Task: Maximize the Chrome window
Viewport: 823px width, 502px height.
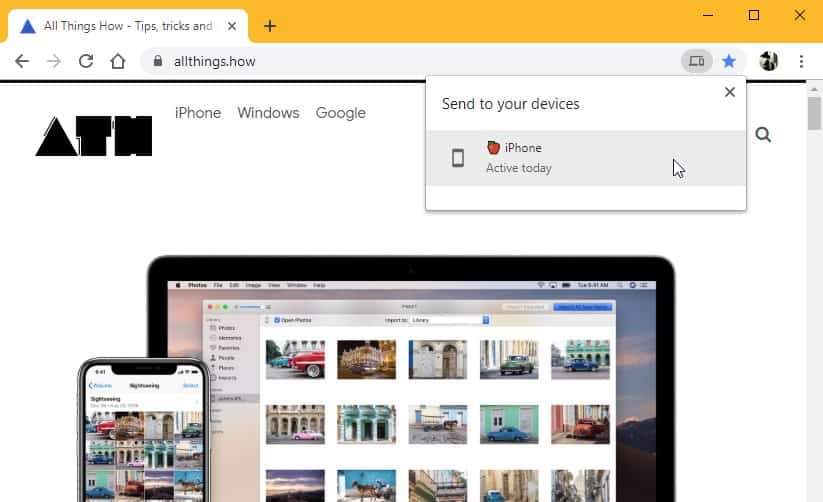Action: [754, 15]
